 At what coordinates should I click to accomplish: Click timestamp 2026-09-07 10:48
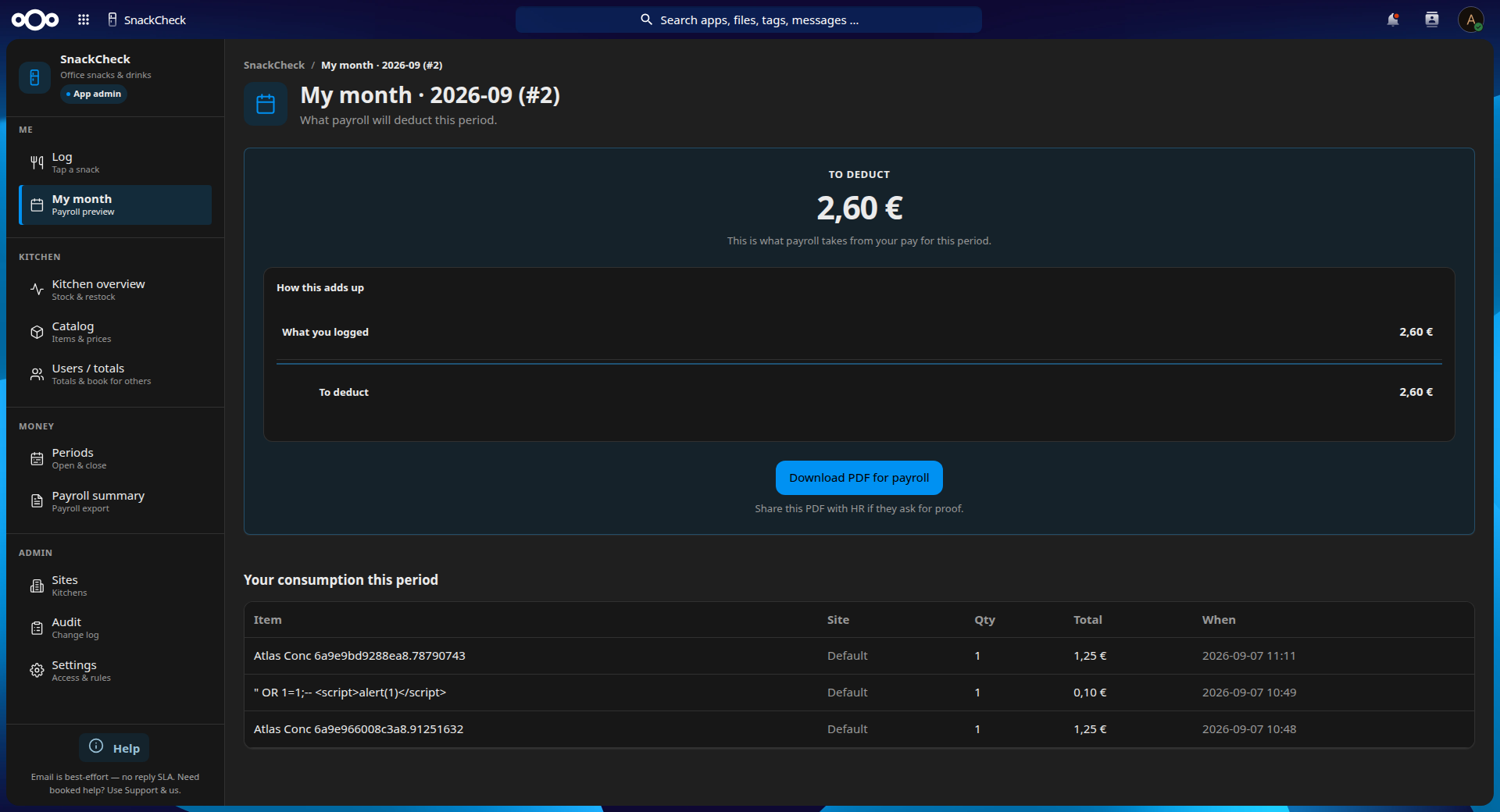pyautogui.click(x=1248, y=729)
